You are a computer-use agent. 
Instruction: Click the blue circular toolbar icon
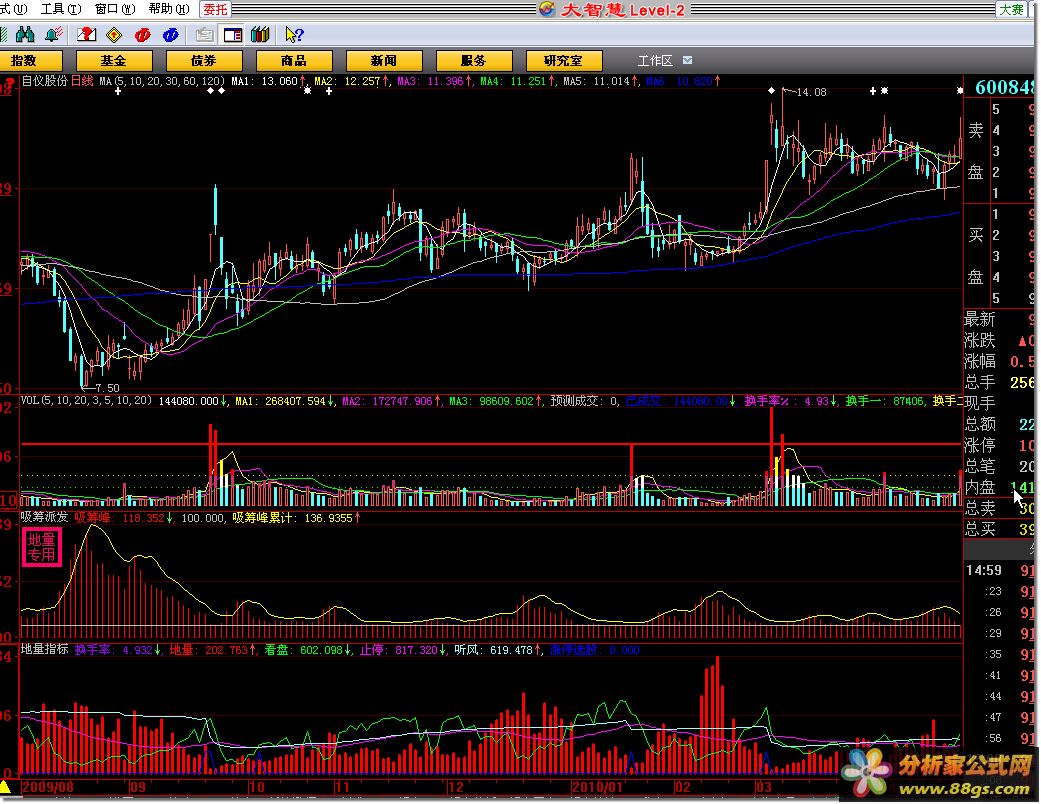point(171,35)
